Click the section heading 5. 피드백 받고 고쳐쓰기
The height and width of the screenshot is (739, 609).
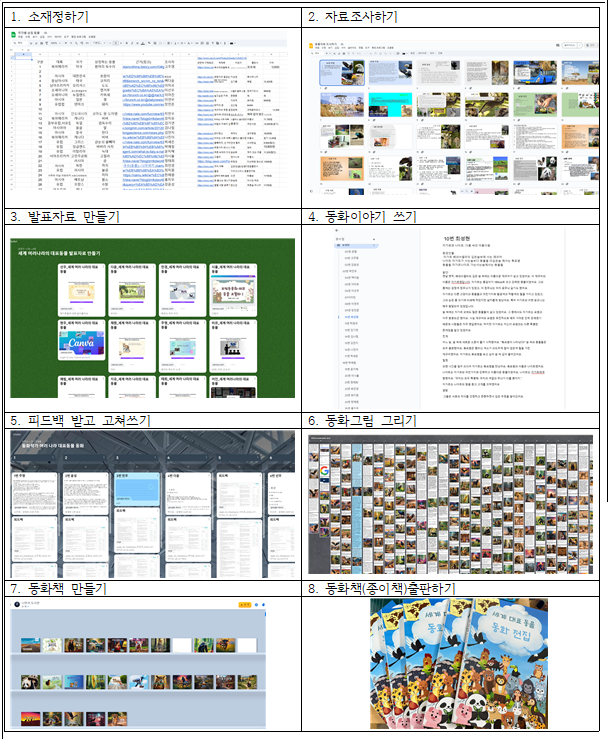pos(80,420)
